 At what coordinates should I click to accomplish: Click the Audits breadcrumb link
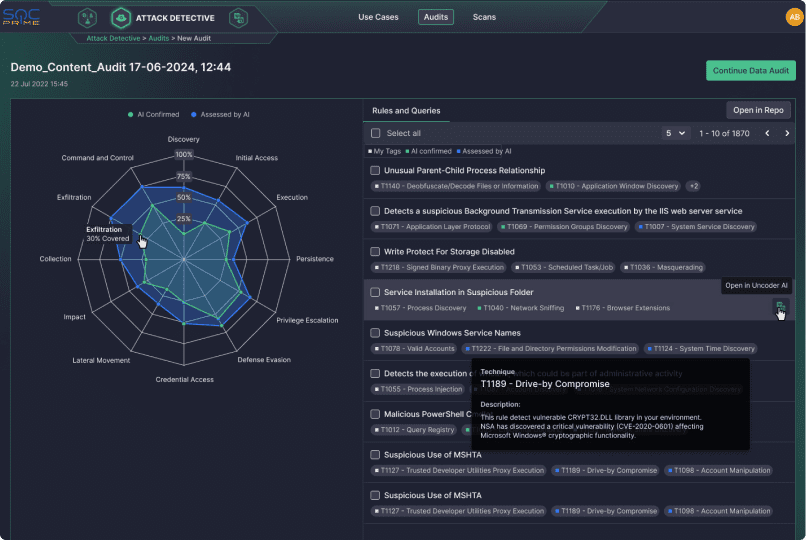tap(159, 37)
